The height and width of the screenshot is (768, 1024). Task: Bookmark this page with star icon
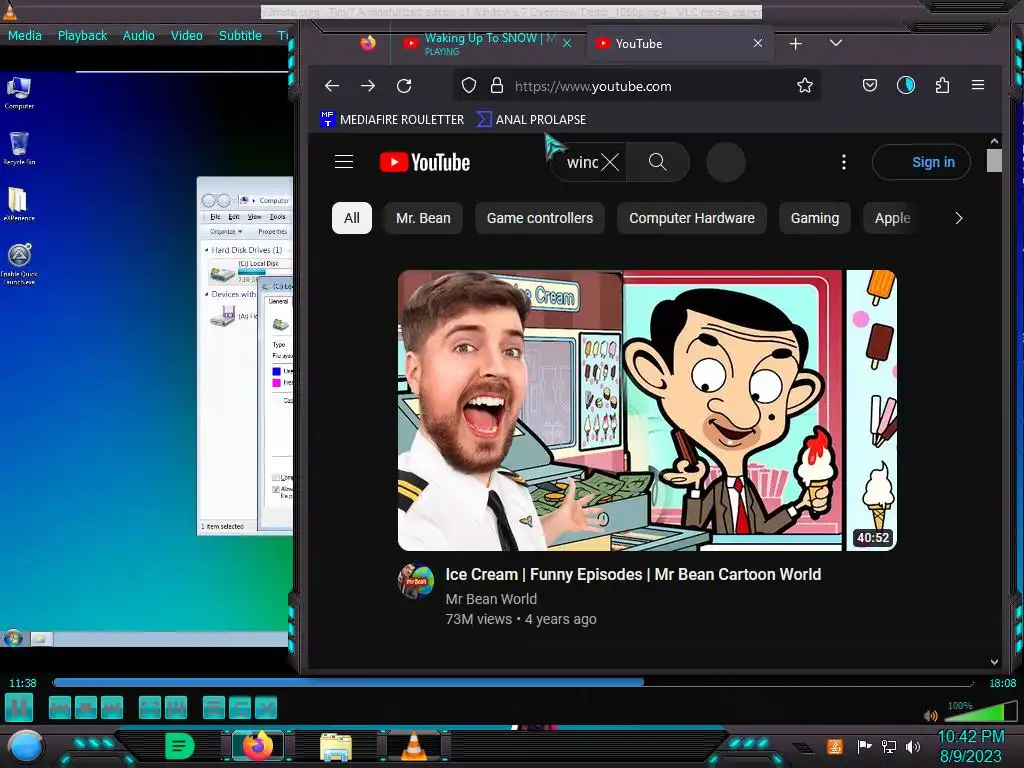(805, 86)
